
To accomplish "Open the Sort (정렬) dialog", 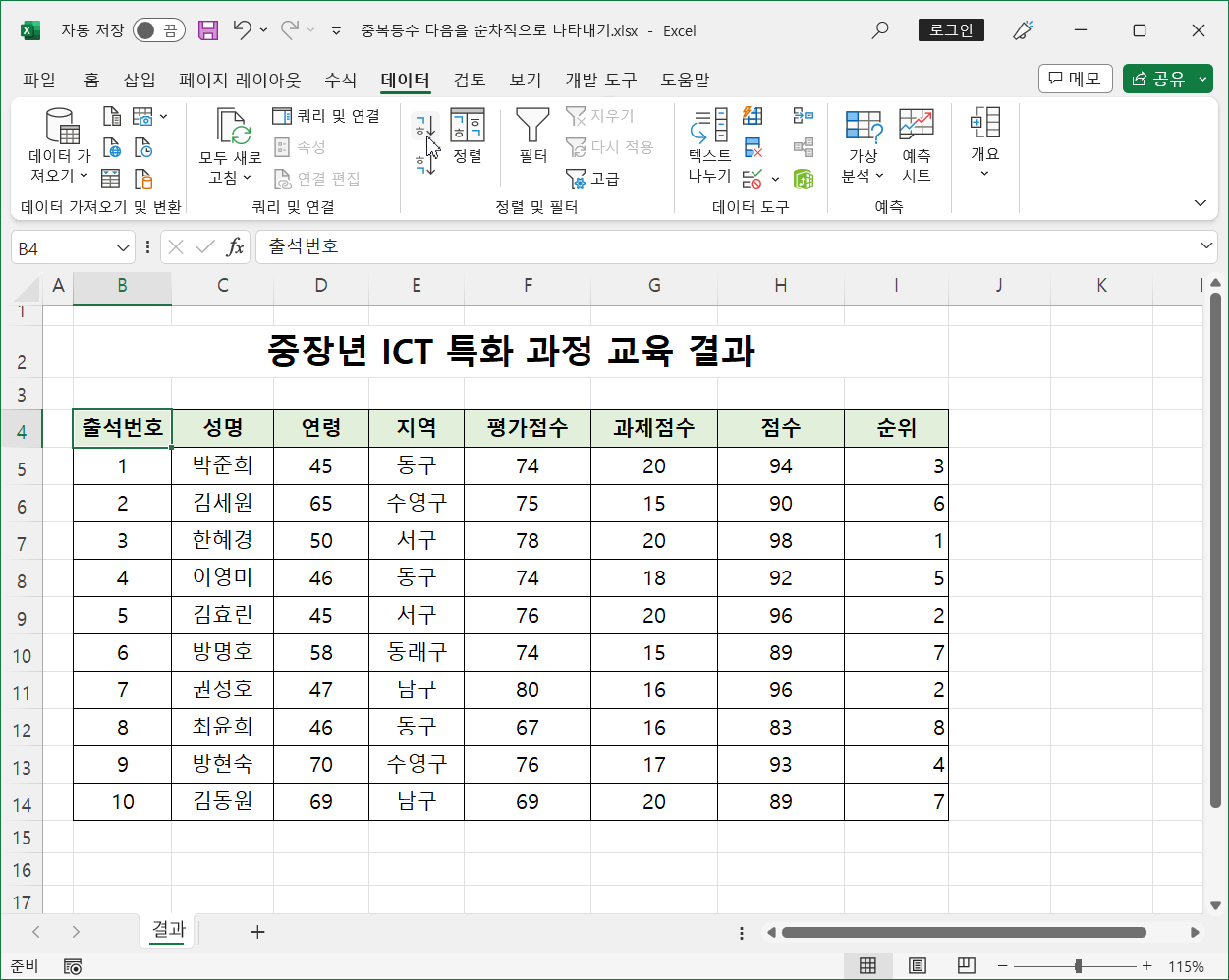I will (x=468, y=136).
